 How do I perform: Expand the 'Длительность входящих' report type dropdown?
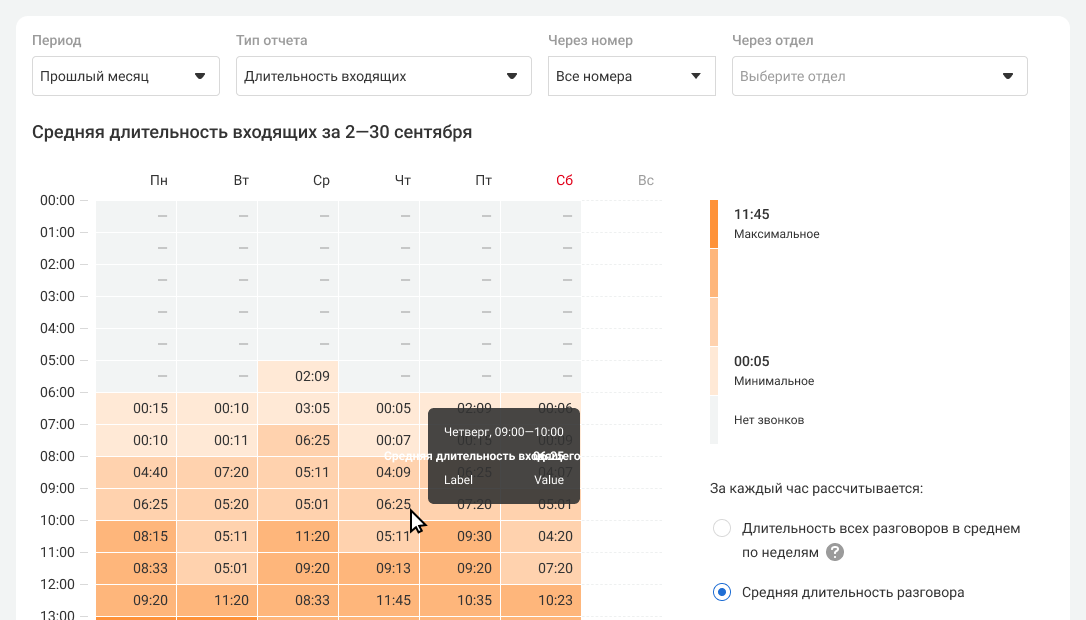point(383,76)
